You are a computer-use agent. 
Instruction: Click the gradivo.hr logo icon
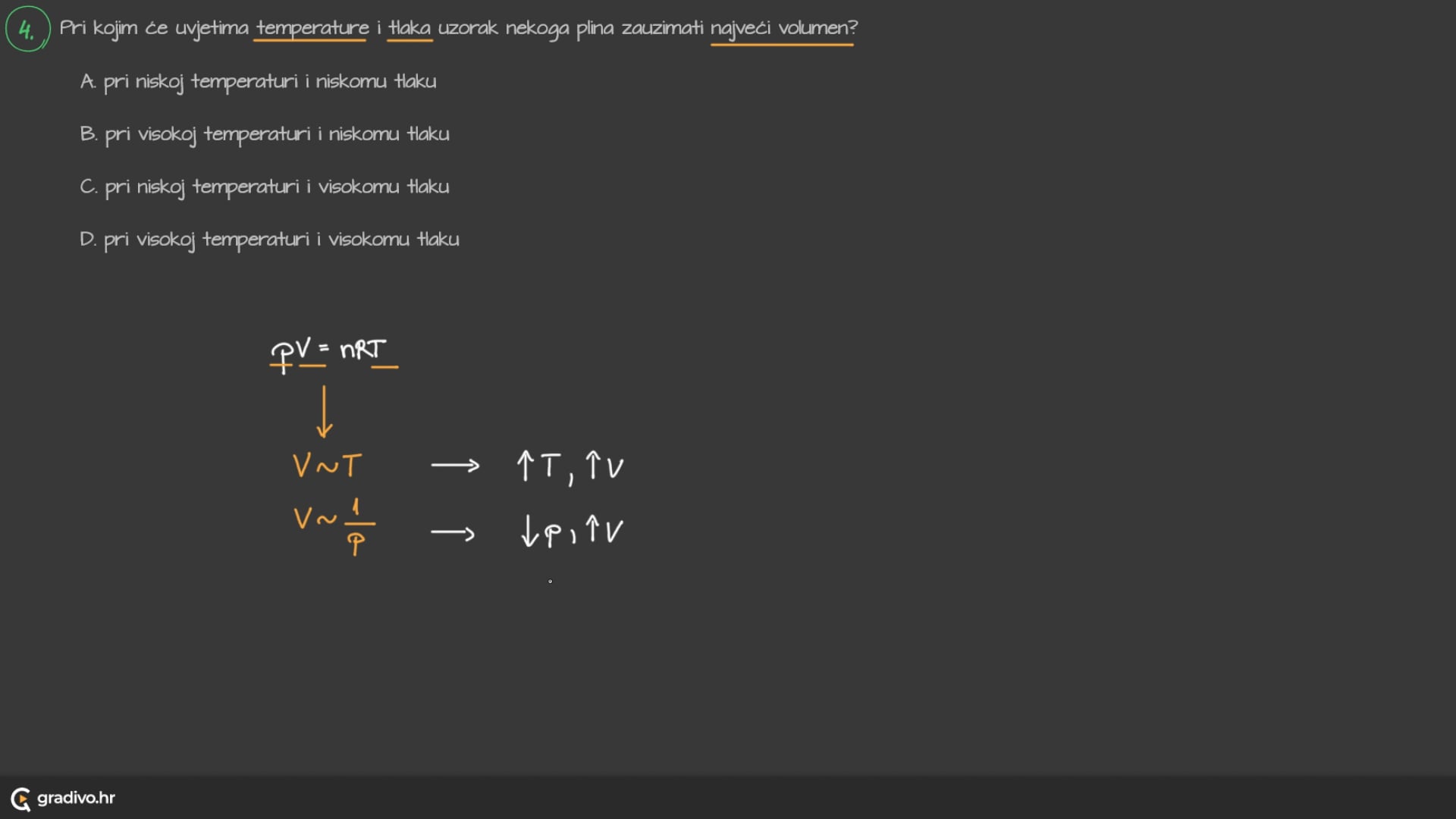coord(20,799)
